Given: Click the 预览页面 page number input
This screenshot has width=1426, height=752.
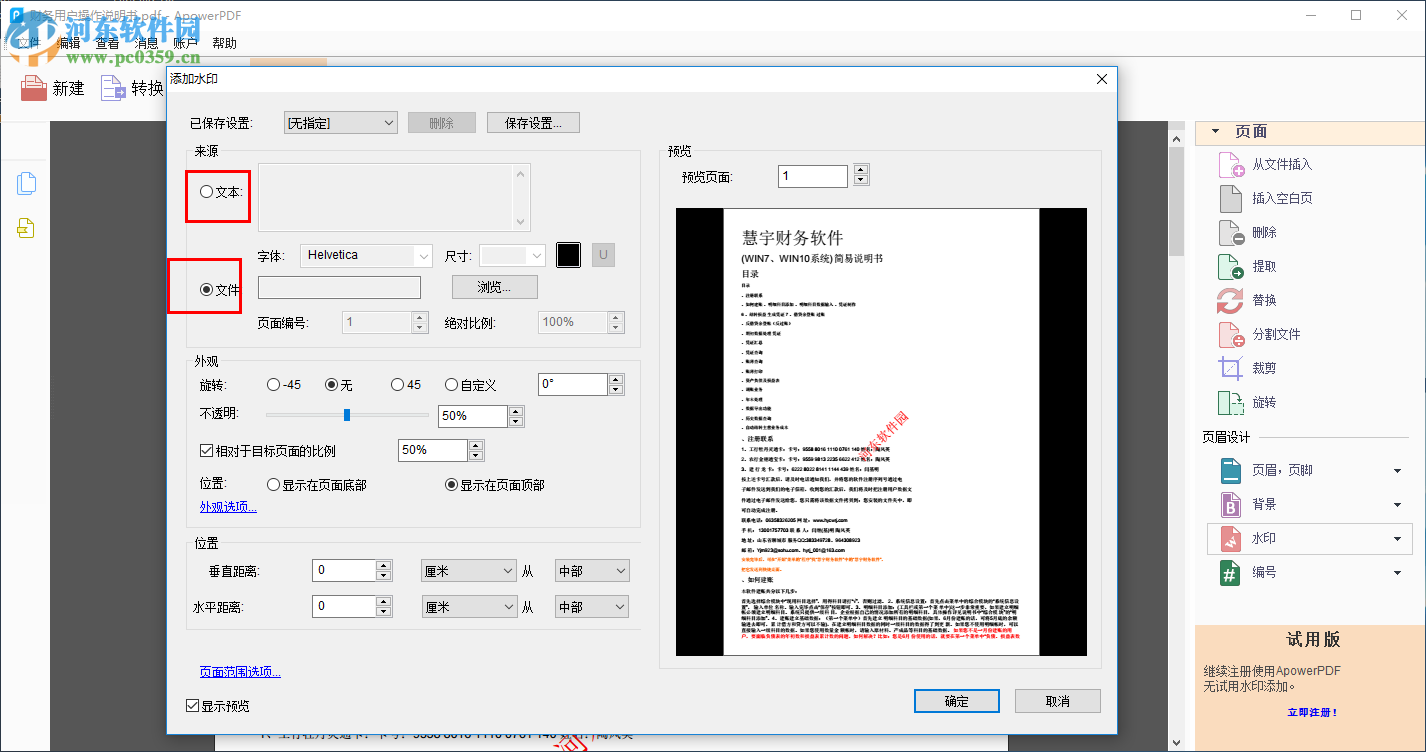Looking at the screenshot, I should pyautogui.click(x=812, y=175).
